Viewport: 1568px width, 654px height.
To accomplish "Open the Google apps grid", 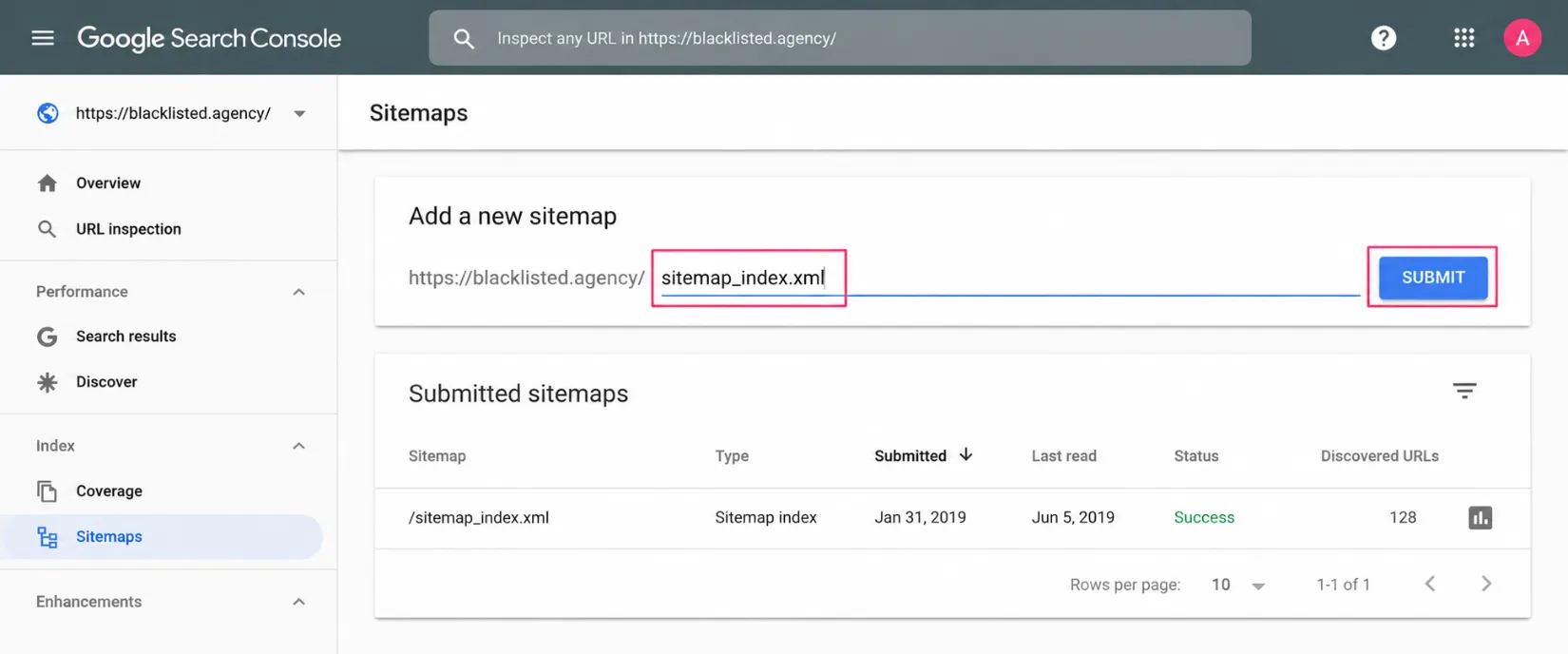I will click(x=1464, y=38).
